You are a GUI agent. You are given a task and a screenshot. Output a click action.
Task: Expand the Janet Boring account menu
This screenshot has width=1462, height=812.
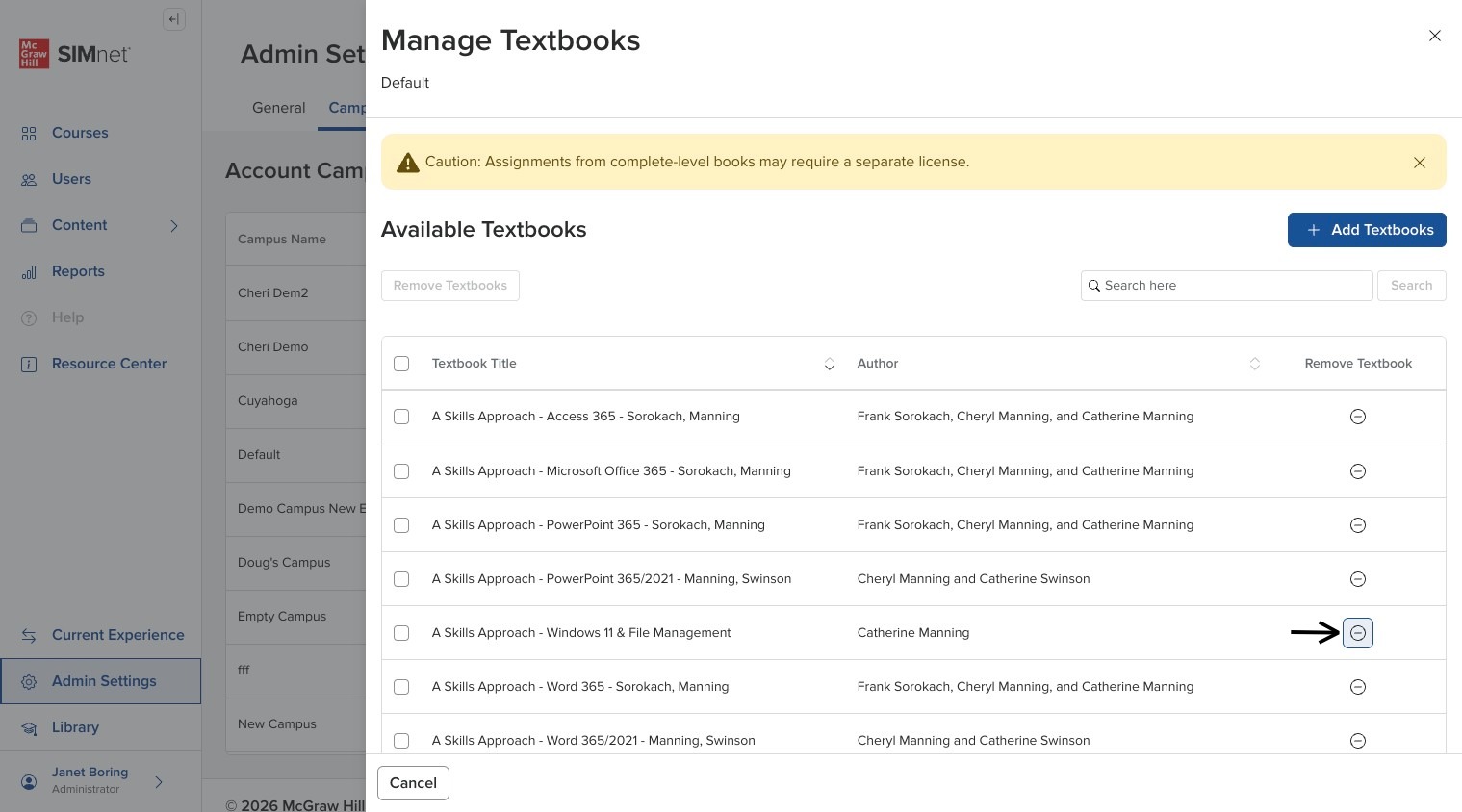(159, 782)
